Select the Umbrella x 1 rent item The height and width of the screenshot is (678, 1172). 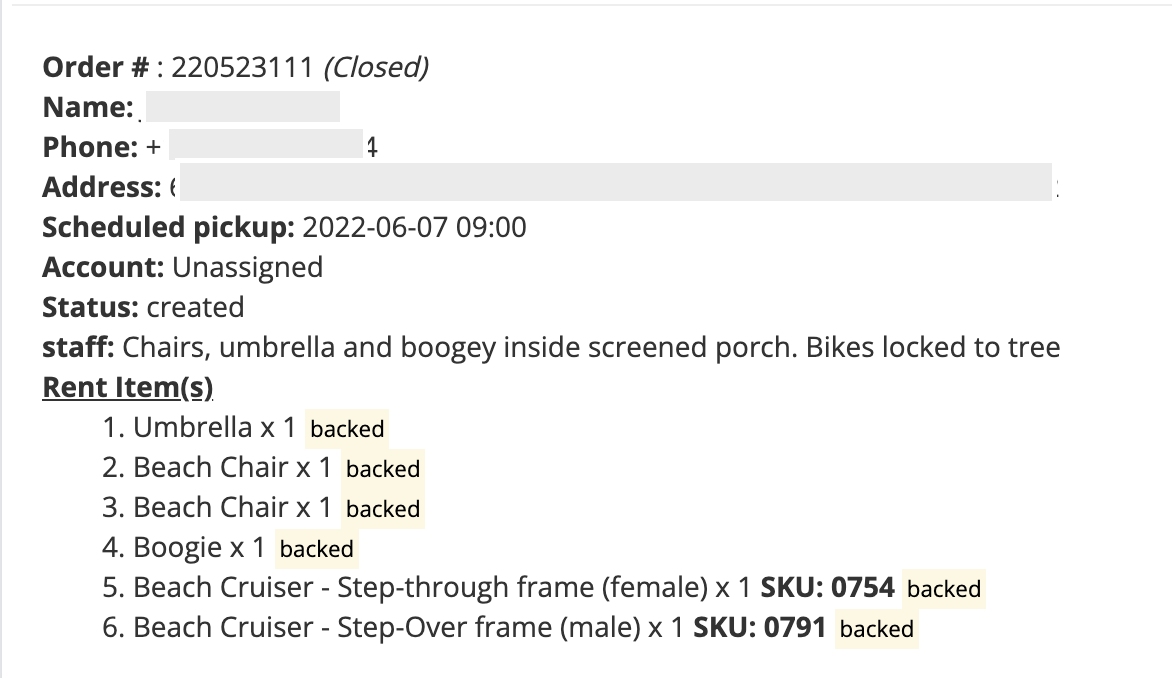pyautogui.click(x=199, y=428)
